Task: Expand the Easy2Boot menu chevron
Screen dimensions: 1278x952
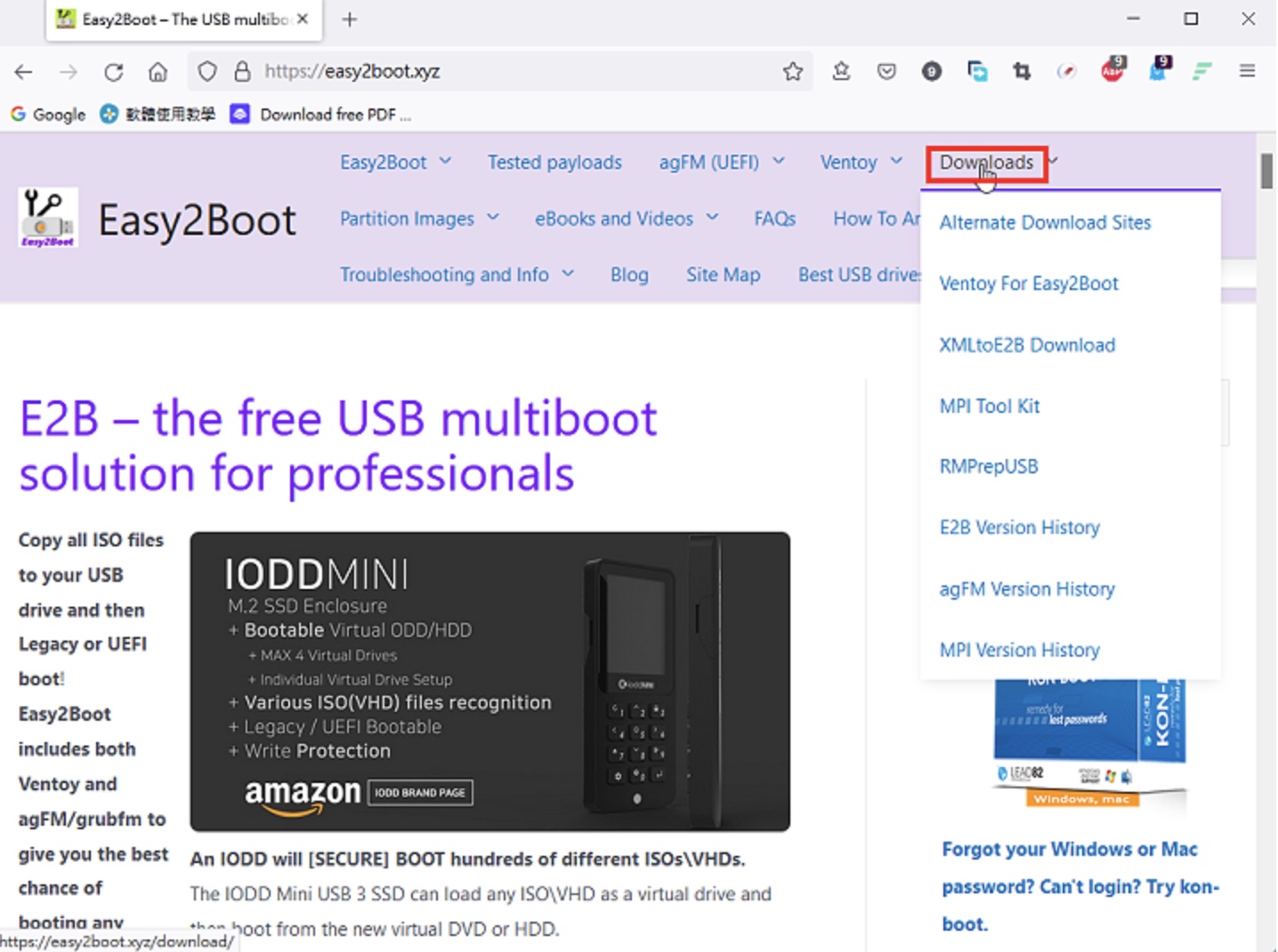Action: [445, 161]
